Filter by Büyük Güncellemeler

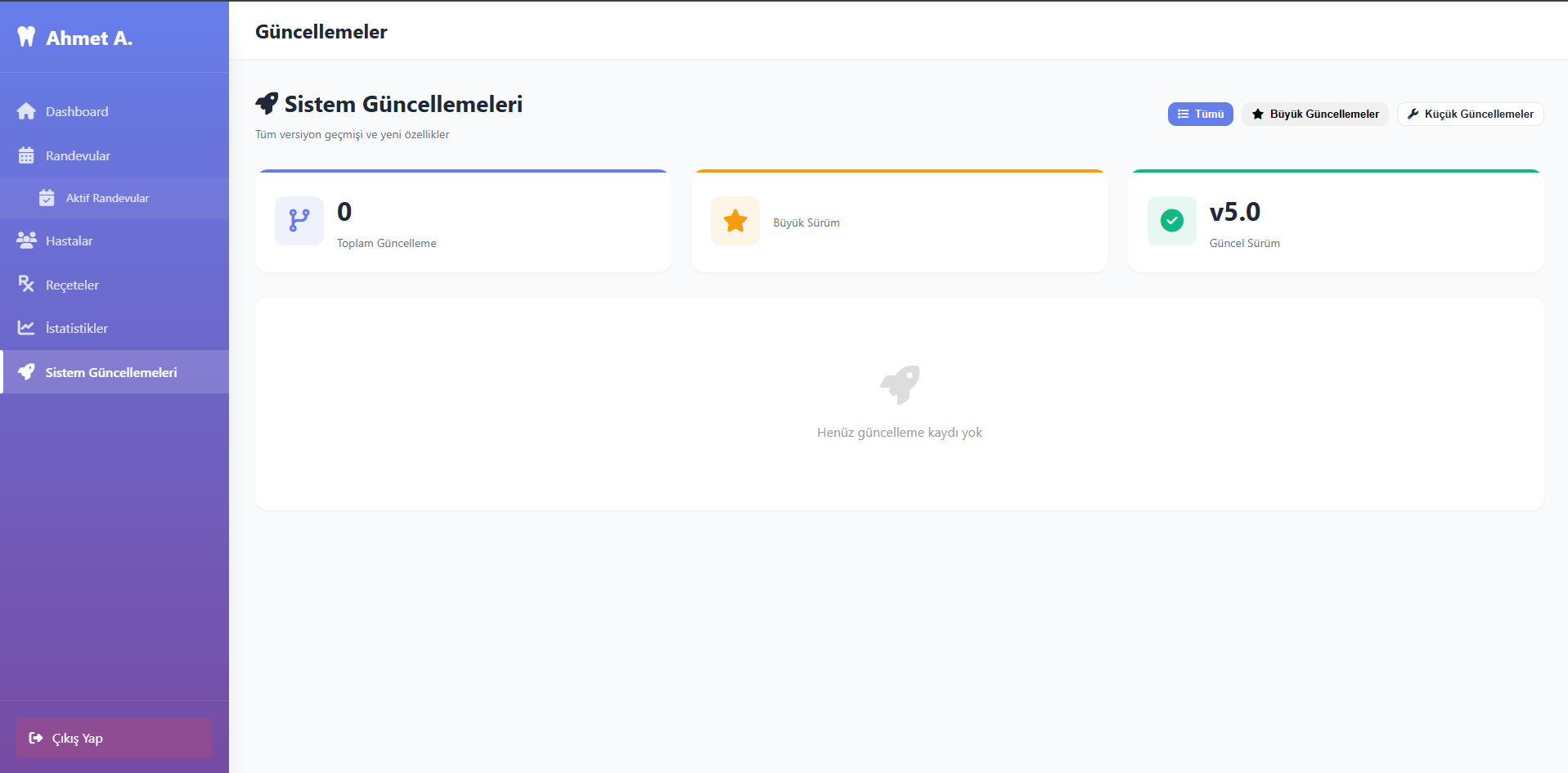coord(1314,115)
